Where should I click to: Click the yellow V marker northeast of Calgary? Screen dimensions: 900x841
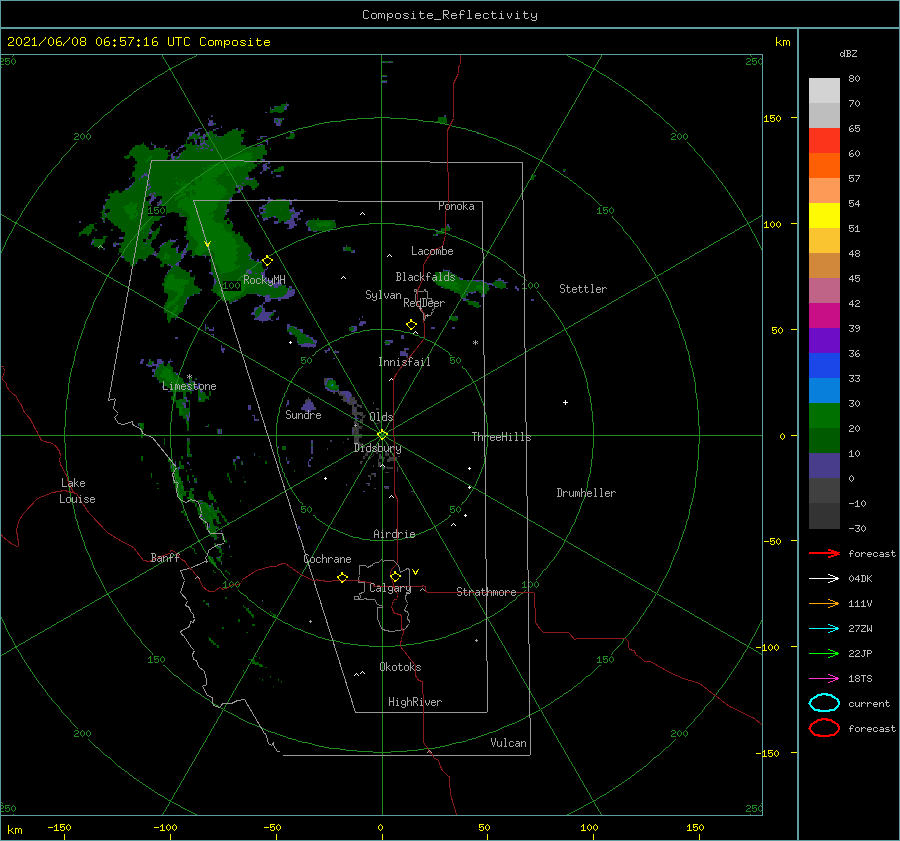tap(415, 572)
